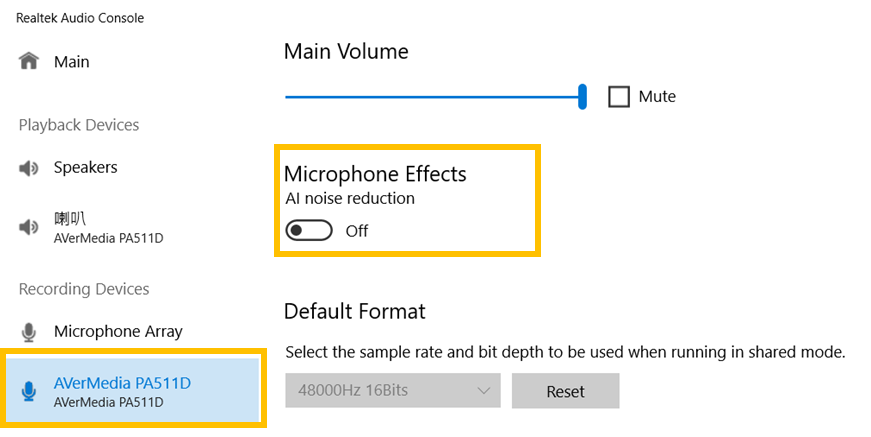
Task: Click the Playback Devices section header
Action: [79, 125]
